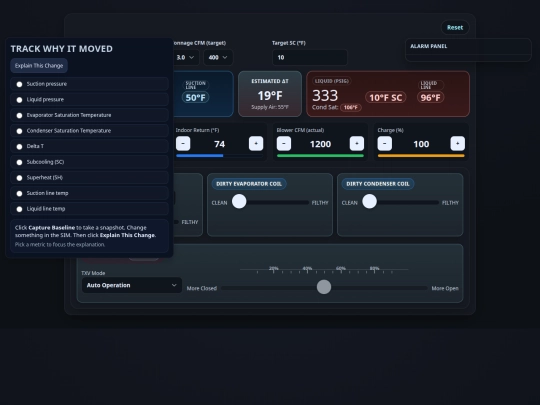This screenshot has height=405, width=540.
Task: Click the Dirty Evaporator Coil slider handle
Action: click(x=239, y=201)
